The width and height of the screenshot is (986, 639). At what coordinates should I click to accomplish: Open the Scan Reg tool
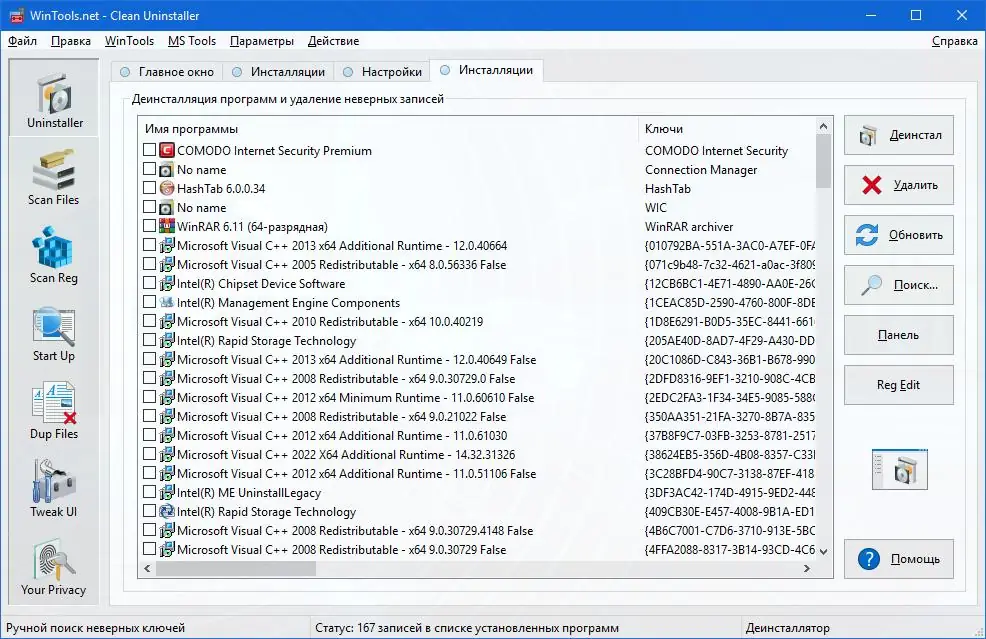[x=54, y=254]
